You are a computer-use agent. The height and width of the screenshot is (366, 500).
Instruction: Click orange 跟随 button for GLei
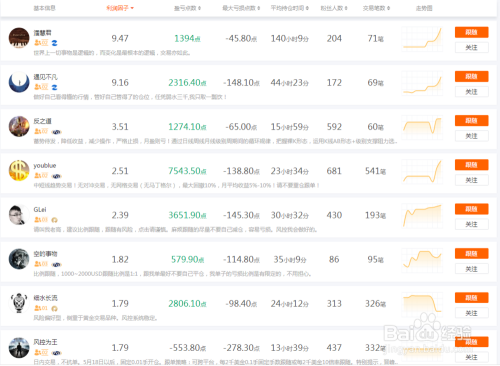(471, 209)
